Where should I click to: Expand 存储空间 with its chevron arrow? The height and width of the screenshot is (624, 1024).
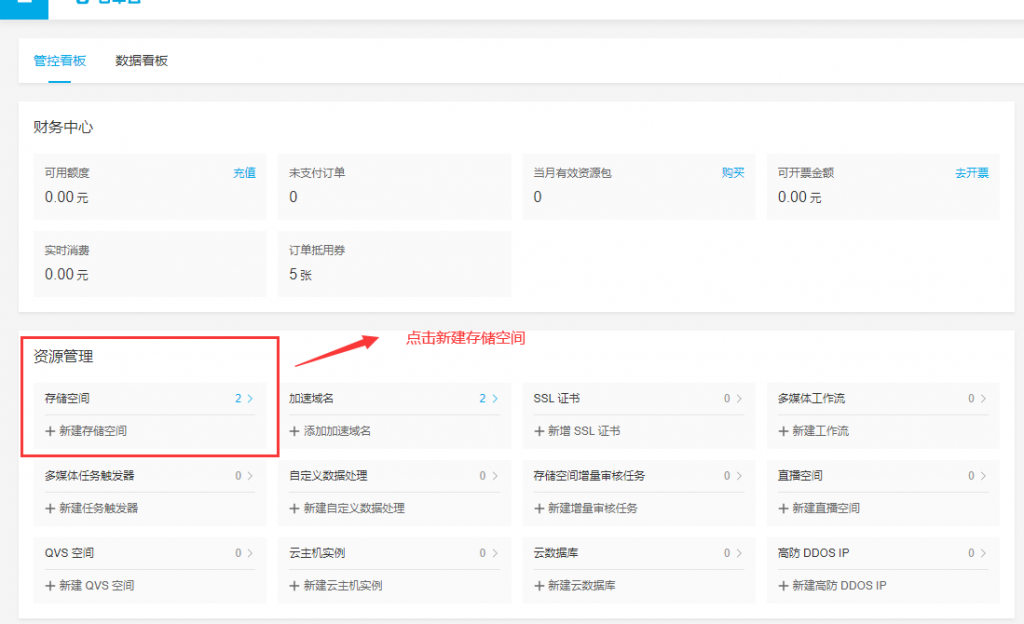250,399
